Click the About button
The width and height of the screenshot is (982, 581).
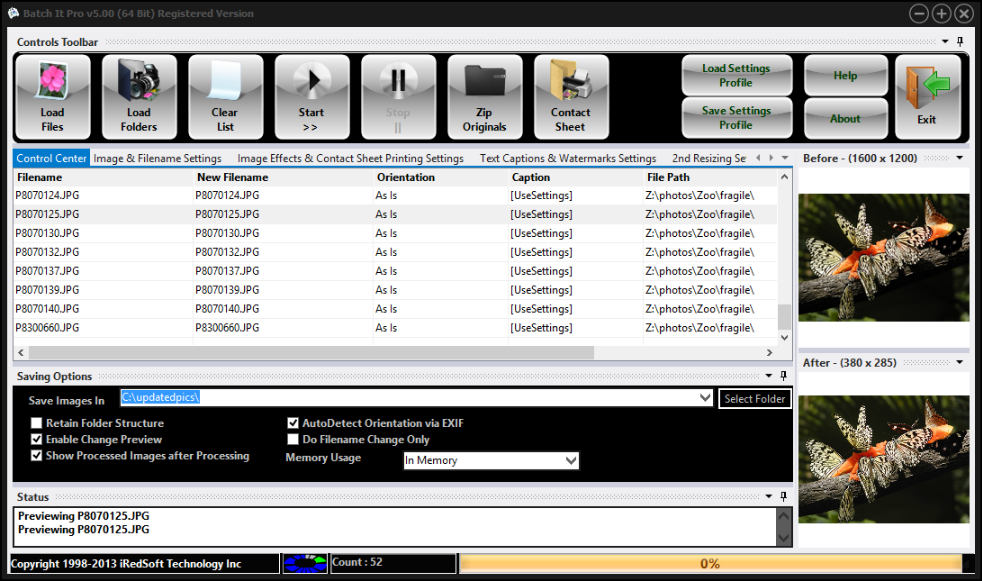[845, 118]
